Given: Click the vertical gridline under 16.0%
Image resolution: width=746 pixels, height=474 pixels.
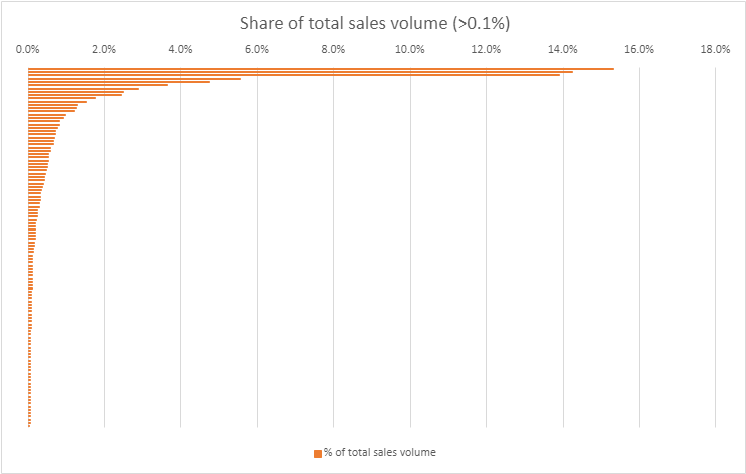Looking at the screenshot, I should 639,250.
